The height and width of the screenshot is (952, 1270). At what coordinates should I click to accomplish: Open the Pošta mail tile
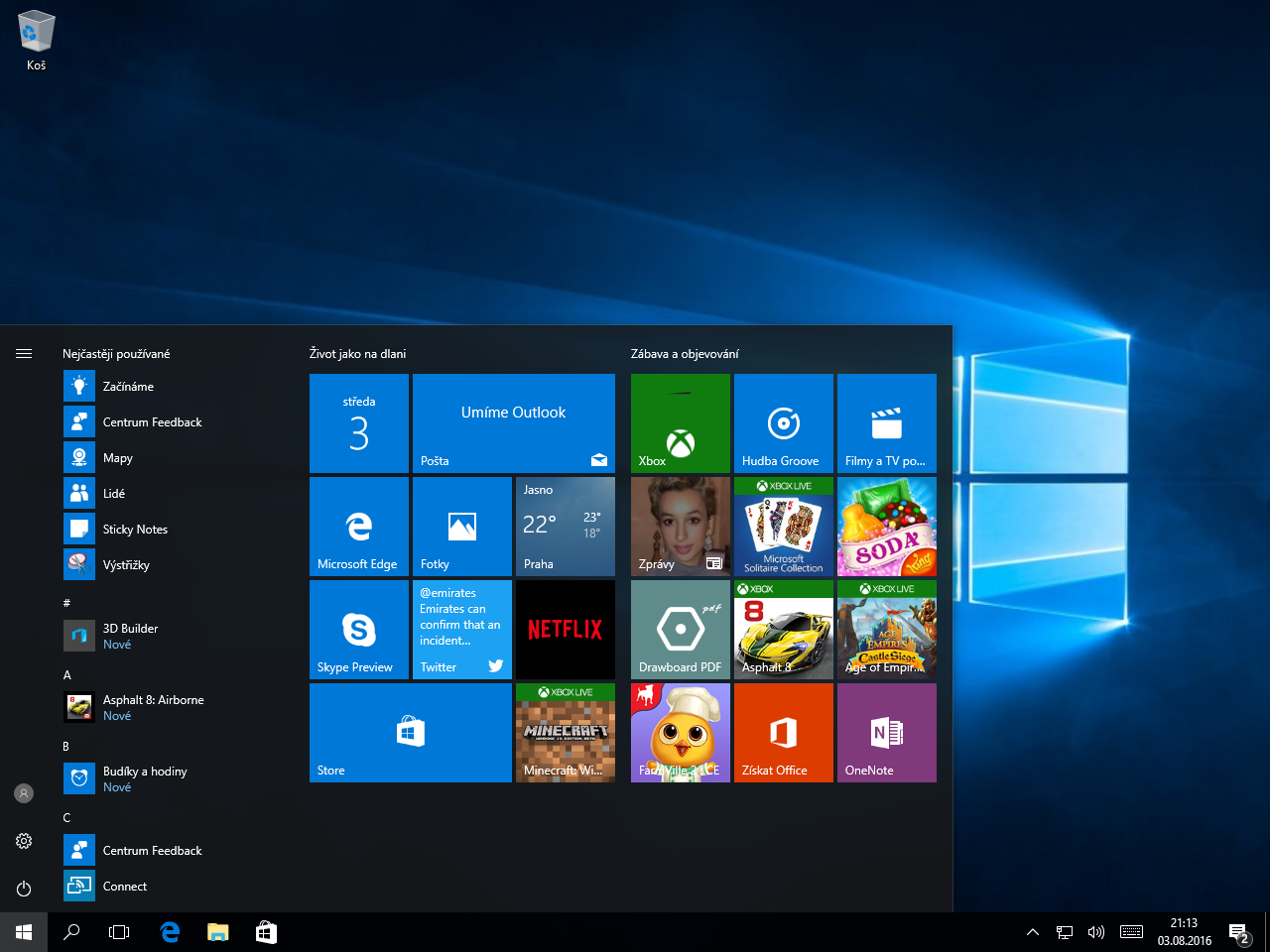514,423
